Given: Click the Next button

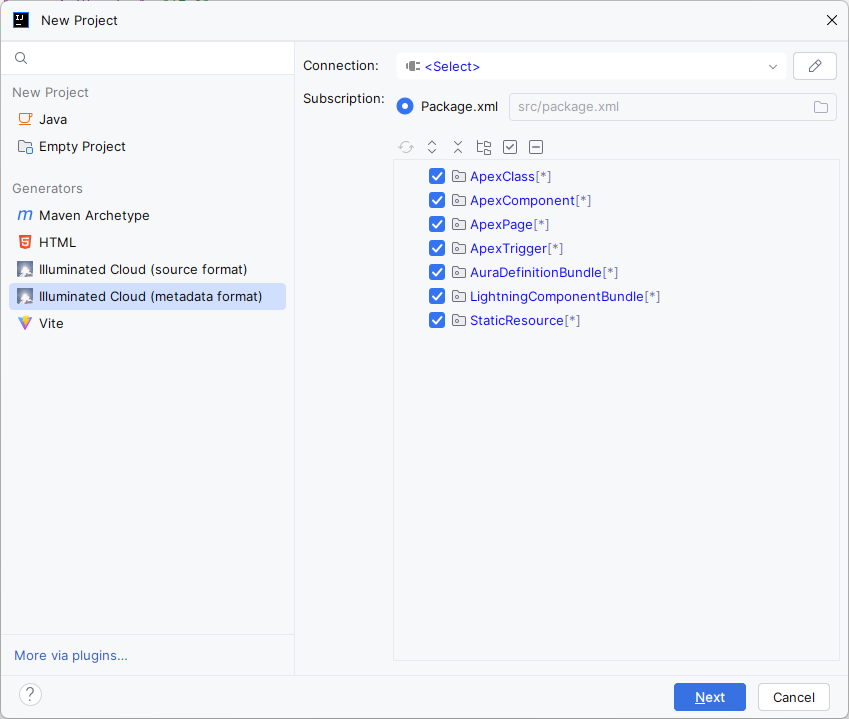Looking at the screenshot, I should tap(710, 697).
